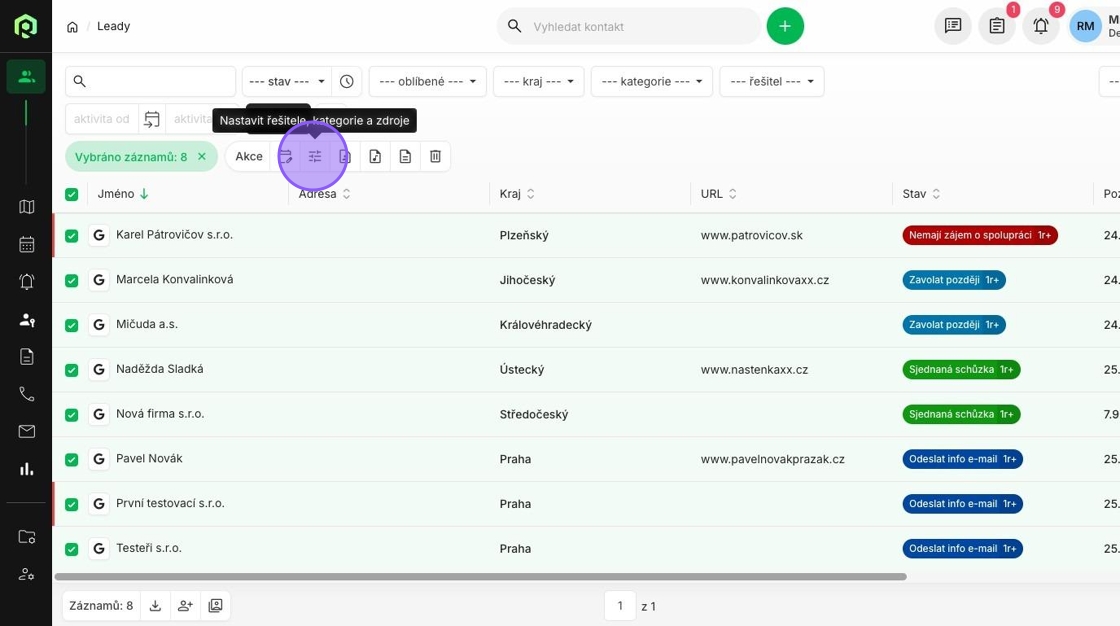Open the bar chart statistics sidebar icon
The width and height of the screenshot is (1120, 626).
(x=26, y=469)
